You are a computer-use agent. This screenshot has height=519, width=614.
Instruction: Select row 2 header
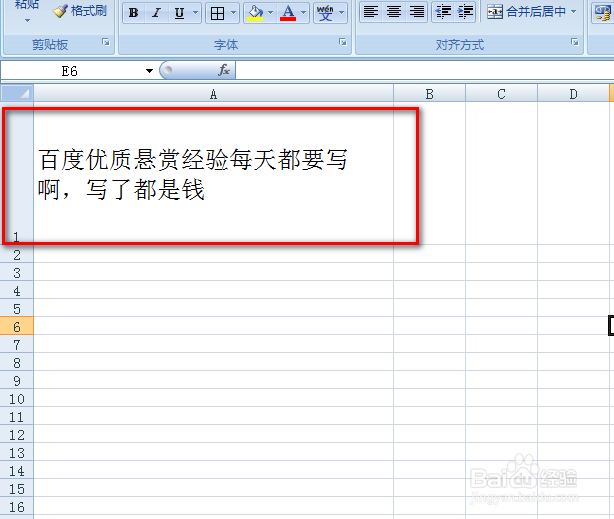click(16, 255)
